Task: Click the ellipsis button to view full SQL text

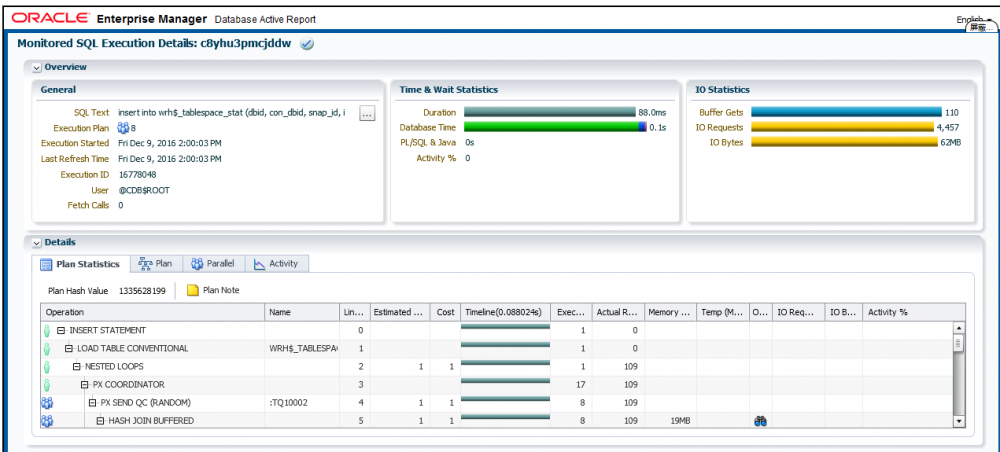Action: pos(367,114)
